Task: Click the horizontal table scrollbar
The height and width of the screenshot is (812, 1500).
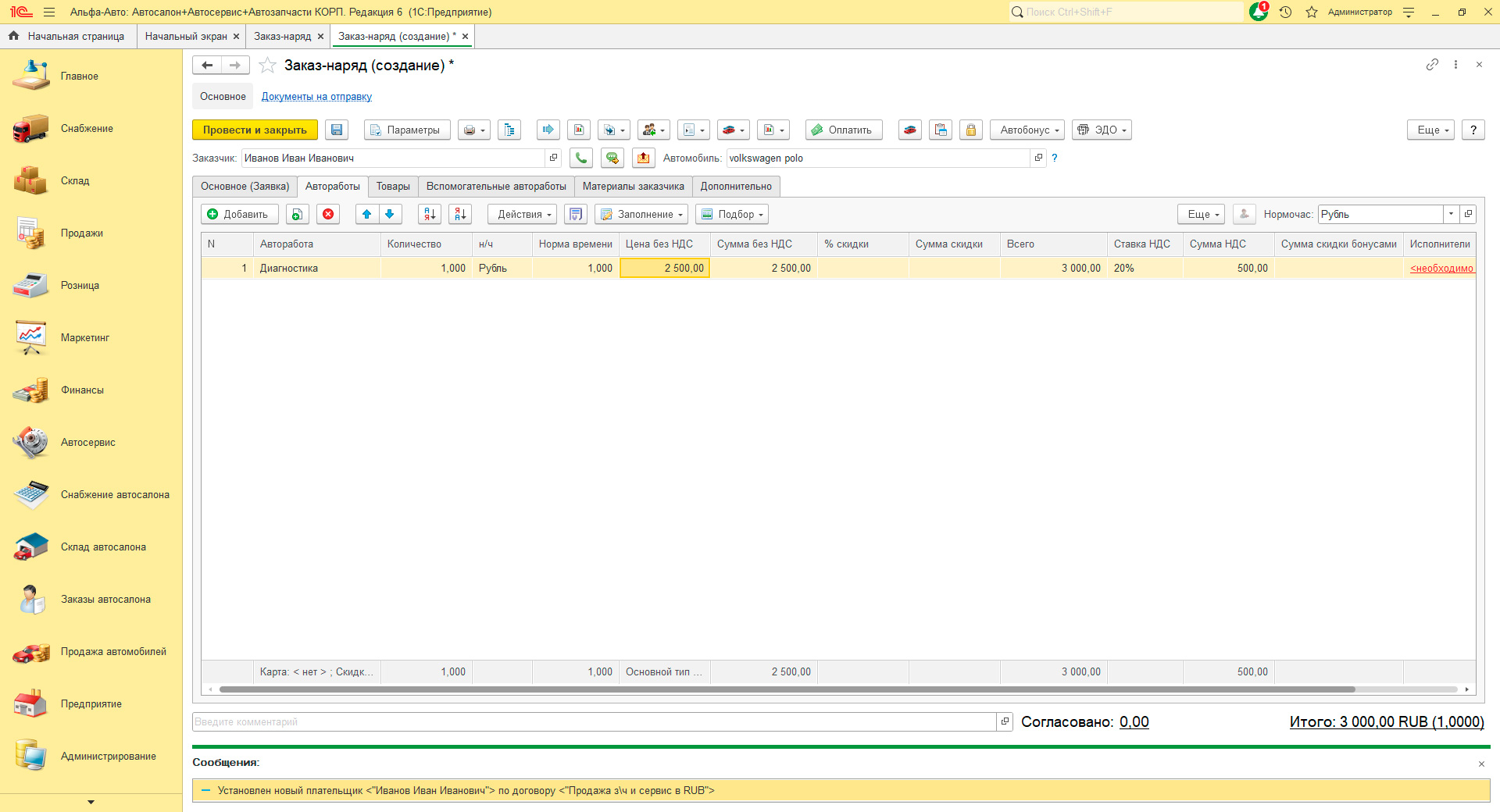Action: pos(787,689)
